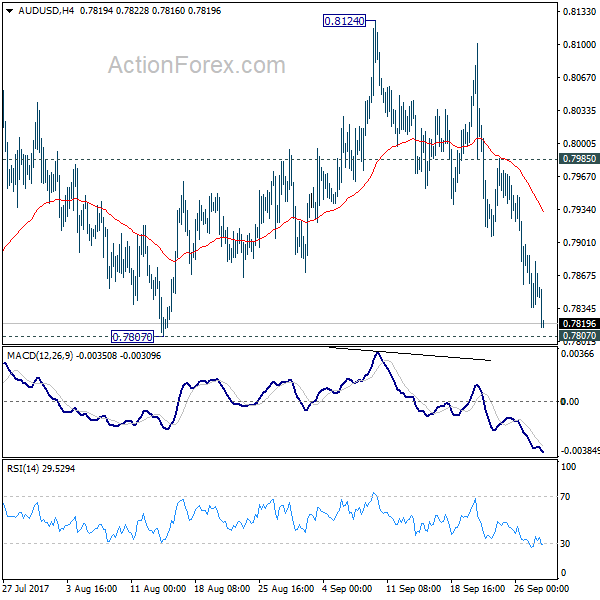600x600 pixels.
Task: Open the chart menu triangle beside AUDUSD,H4
Action: tap(10, 11)
